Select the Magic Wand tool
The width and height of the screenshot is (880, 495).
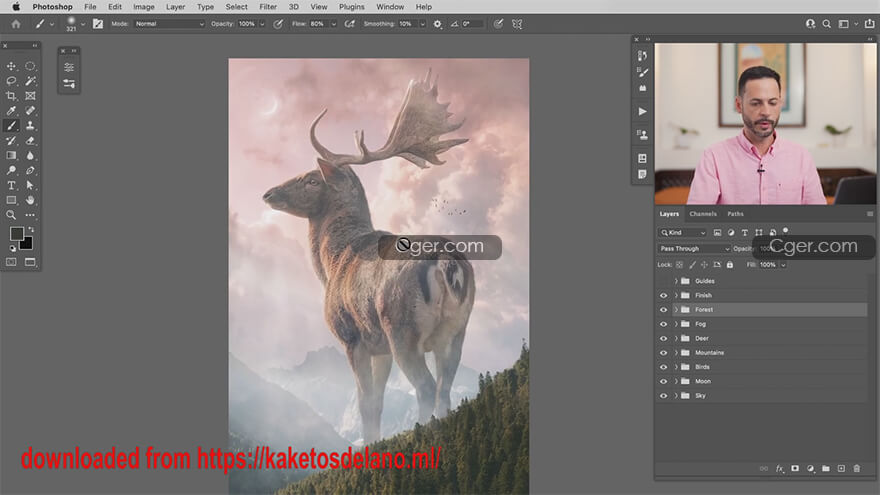[x=30, y=81]
